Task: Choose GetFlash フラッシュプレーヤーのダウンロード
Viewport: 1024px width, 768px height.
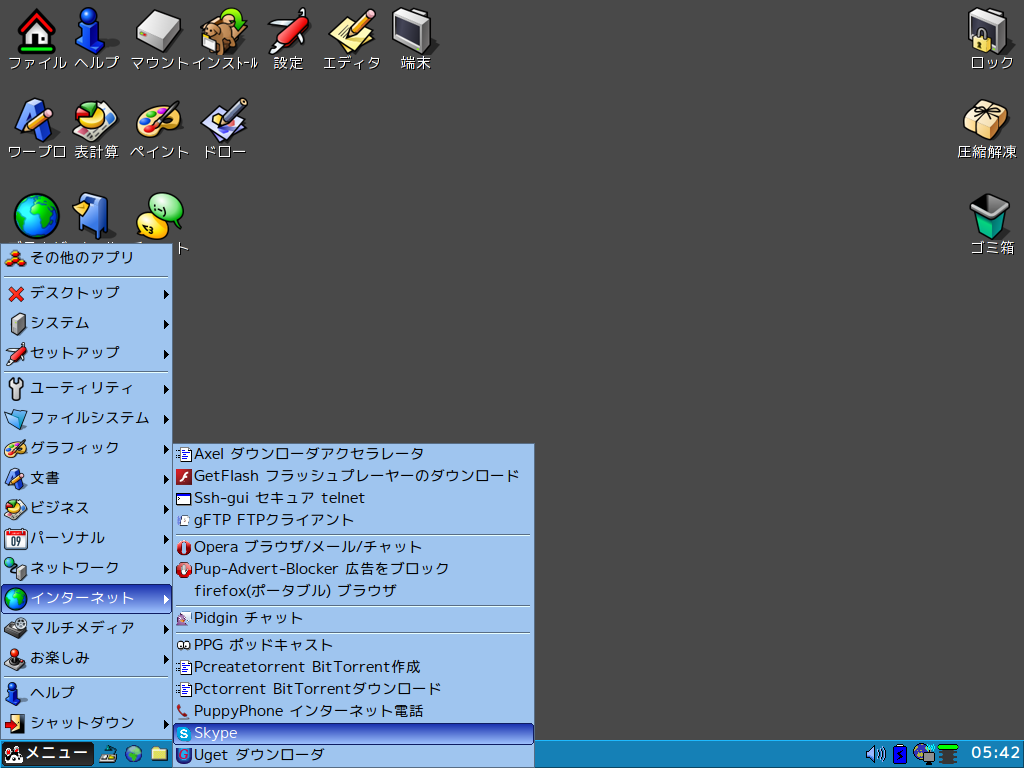Action: point(353,476)
